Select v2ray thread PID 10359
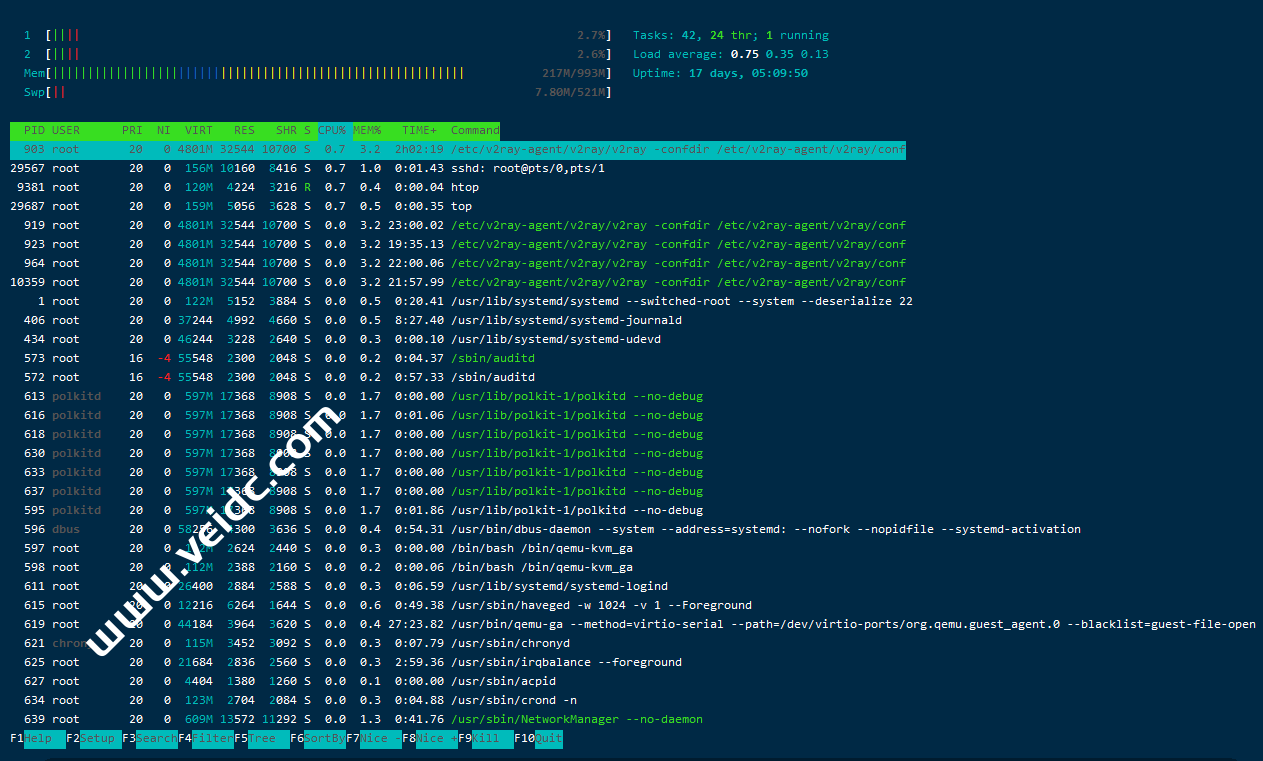 [x=458, y=282]
